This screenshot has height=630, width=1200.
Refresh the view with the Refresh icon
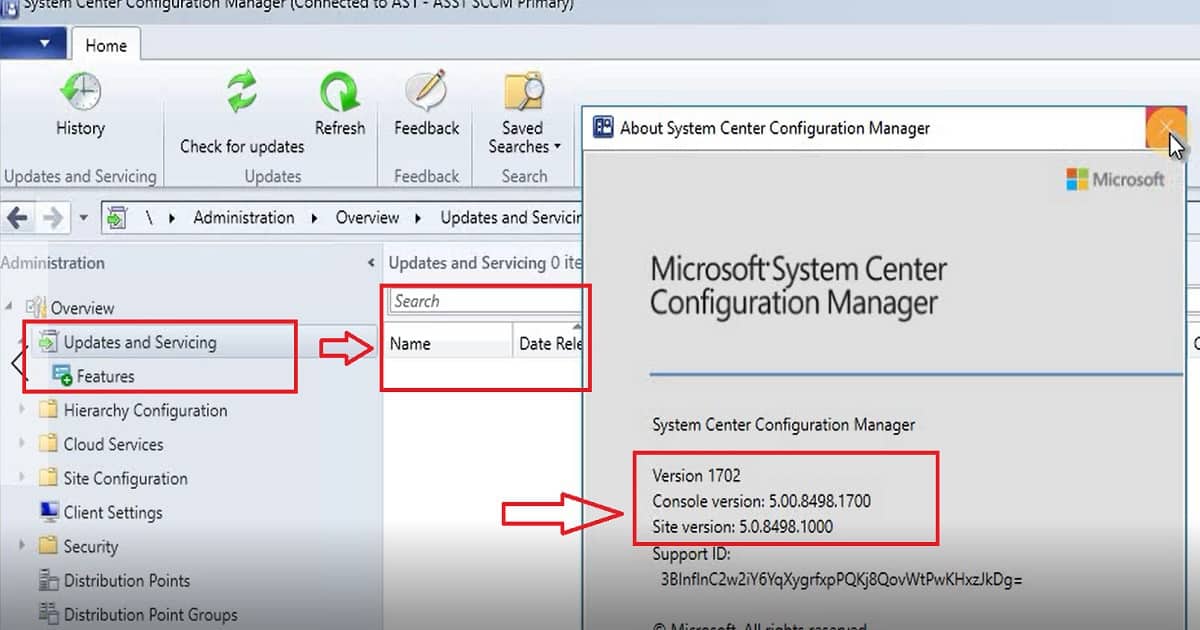click(340, 93)
